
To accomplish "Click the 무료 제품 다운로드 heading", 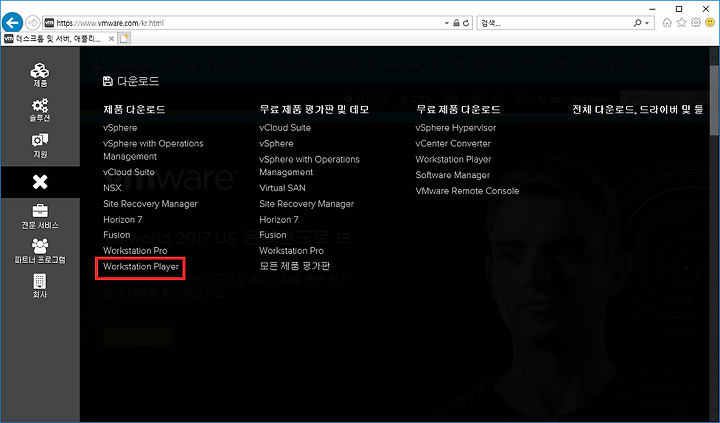I will pos(458,109).
